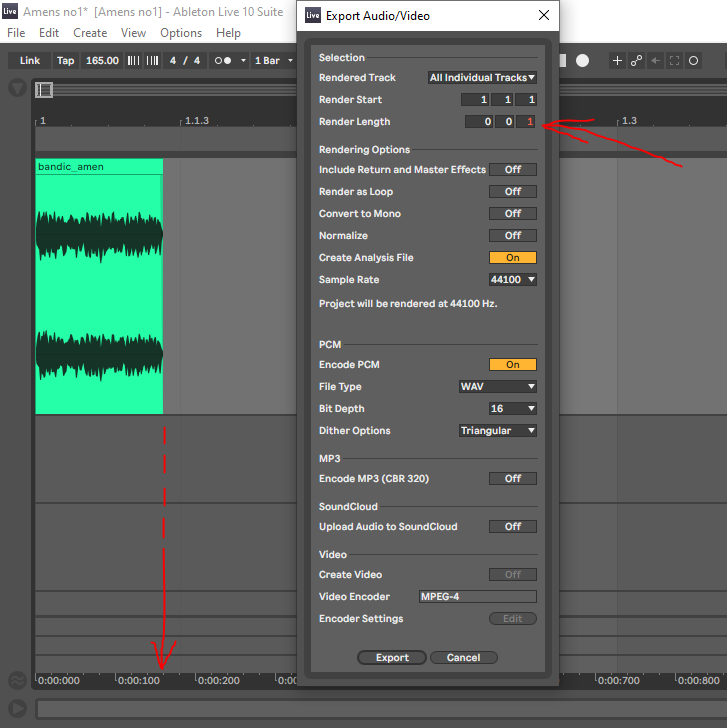Turn on Render as Loop
This screenshot has height=728, width=727.
pos(512,192)
